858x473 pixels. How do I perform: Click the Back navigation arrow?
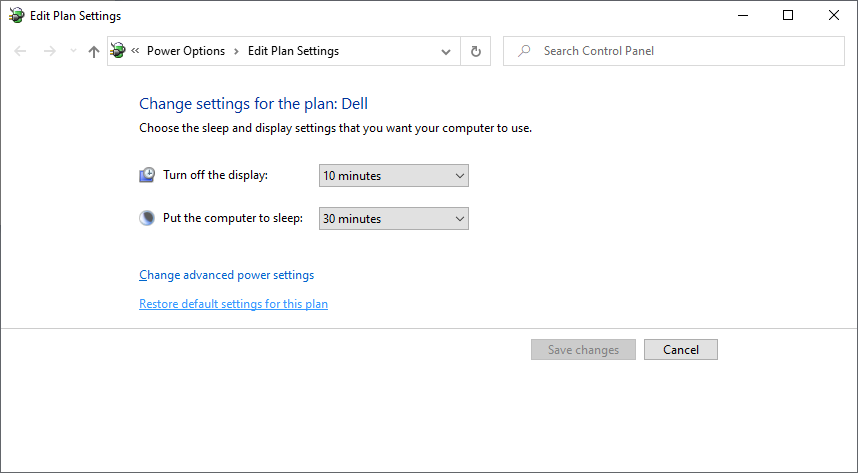pos(20,51)
